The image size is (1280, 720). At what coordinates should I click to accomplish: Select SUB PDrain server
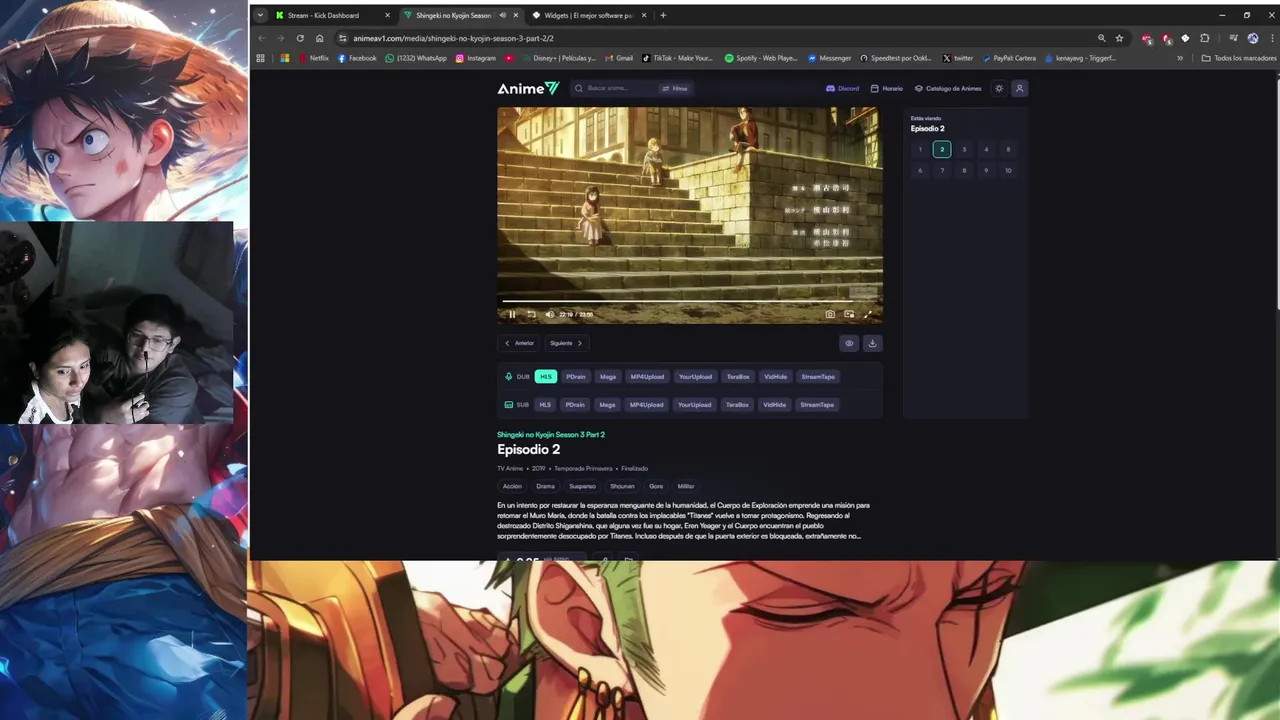575,405
